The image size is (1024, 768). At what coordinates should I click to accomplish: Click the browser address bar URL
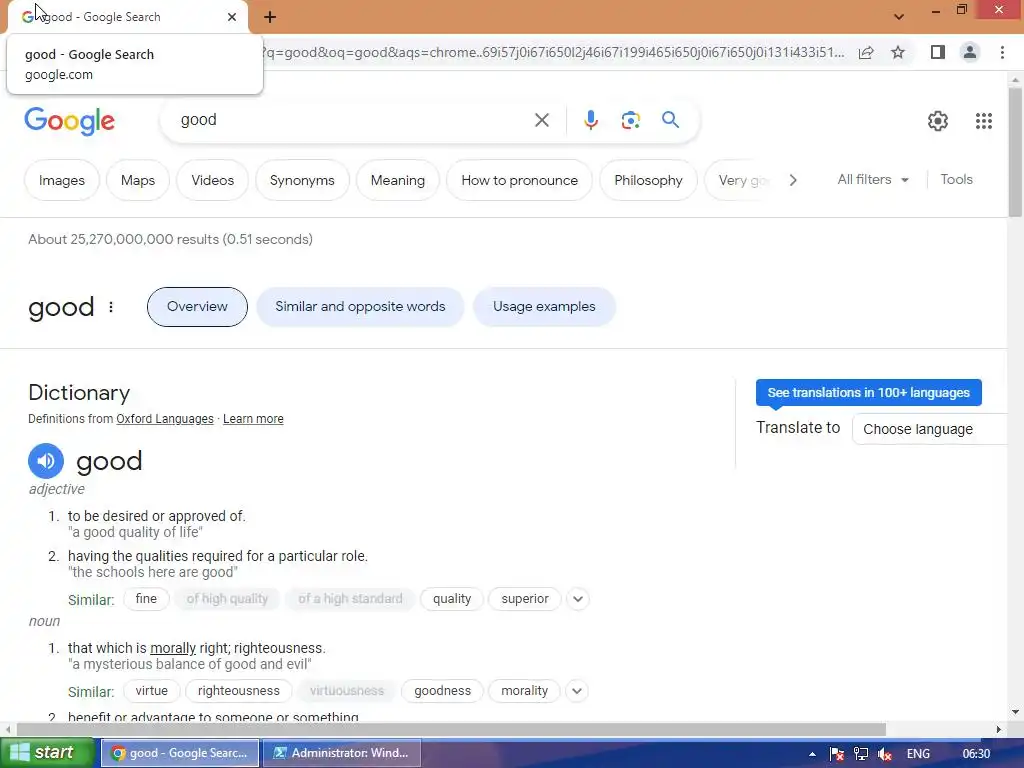click(552, 52)
